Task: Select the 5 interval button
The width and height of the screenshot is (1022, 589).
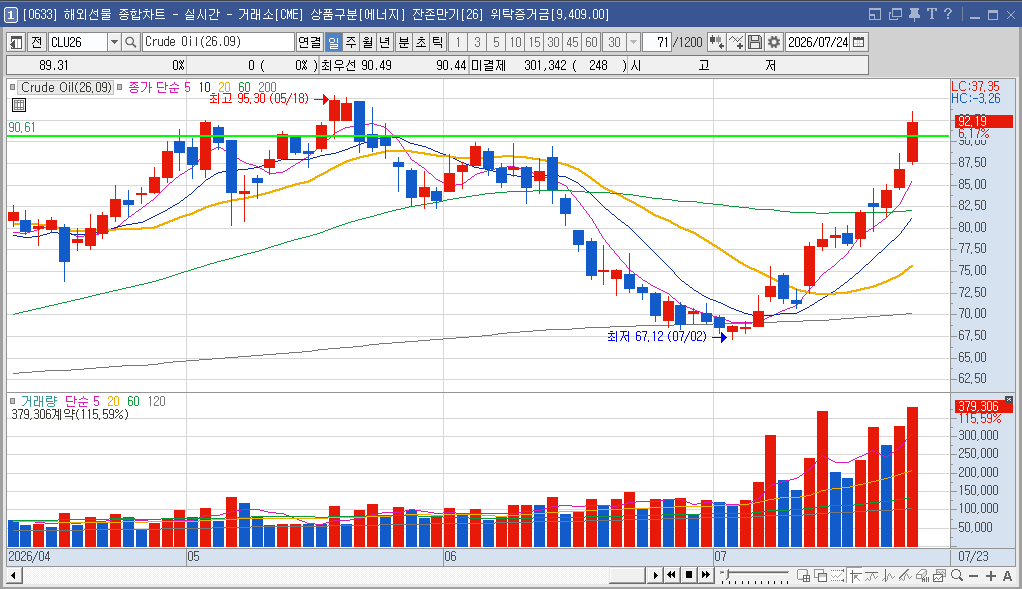Action: pos(496,42)
